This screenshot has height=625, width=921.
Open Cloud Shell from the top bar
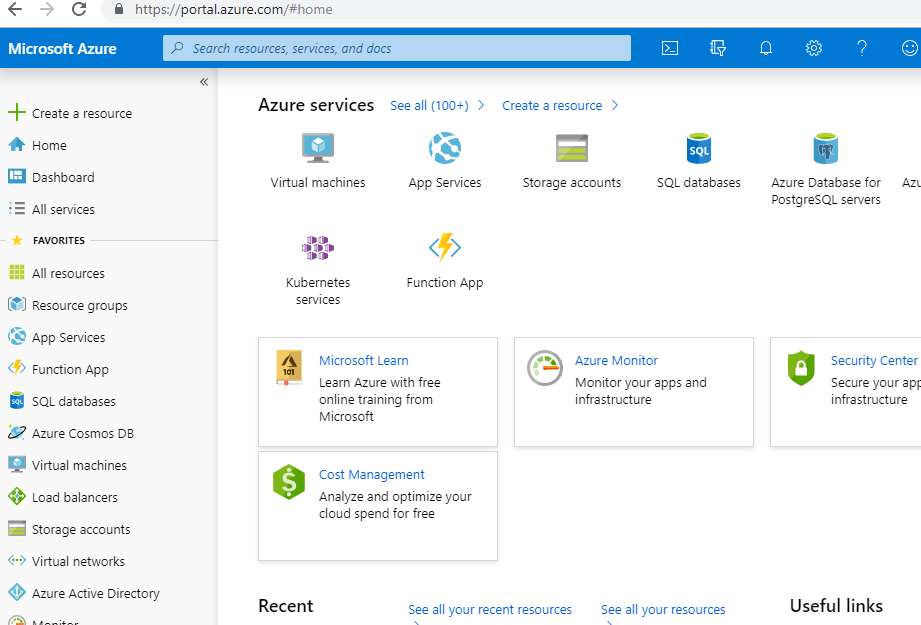coord(670,48)
